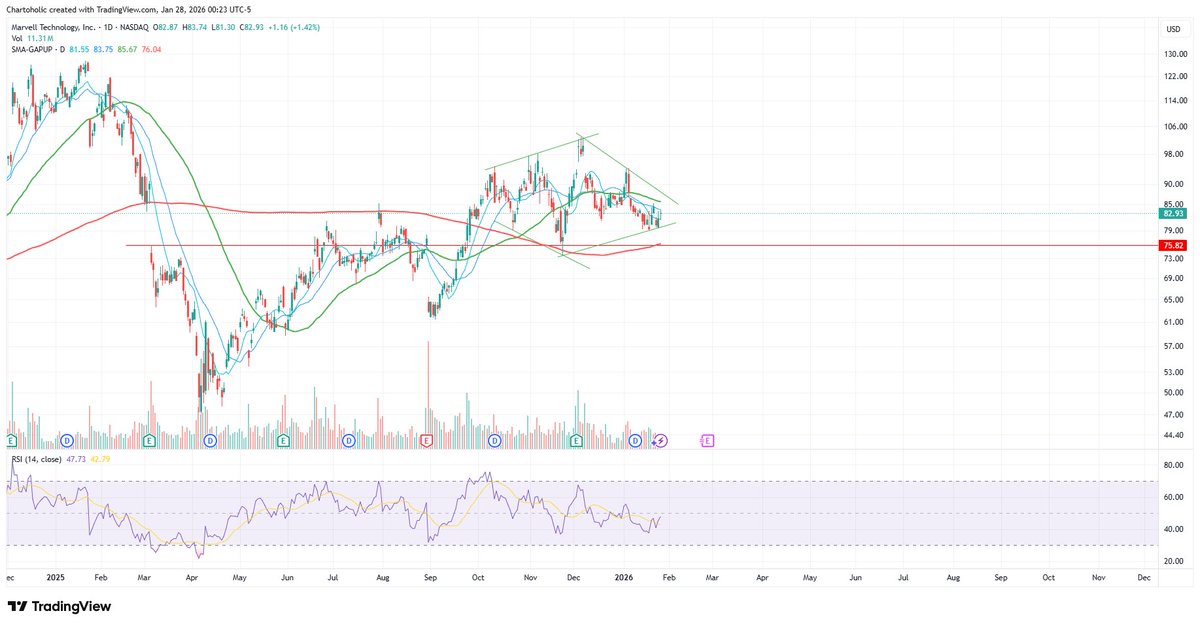Open the January 2025 dividend marker

67,440
